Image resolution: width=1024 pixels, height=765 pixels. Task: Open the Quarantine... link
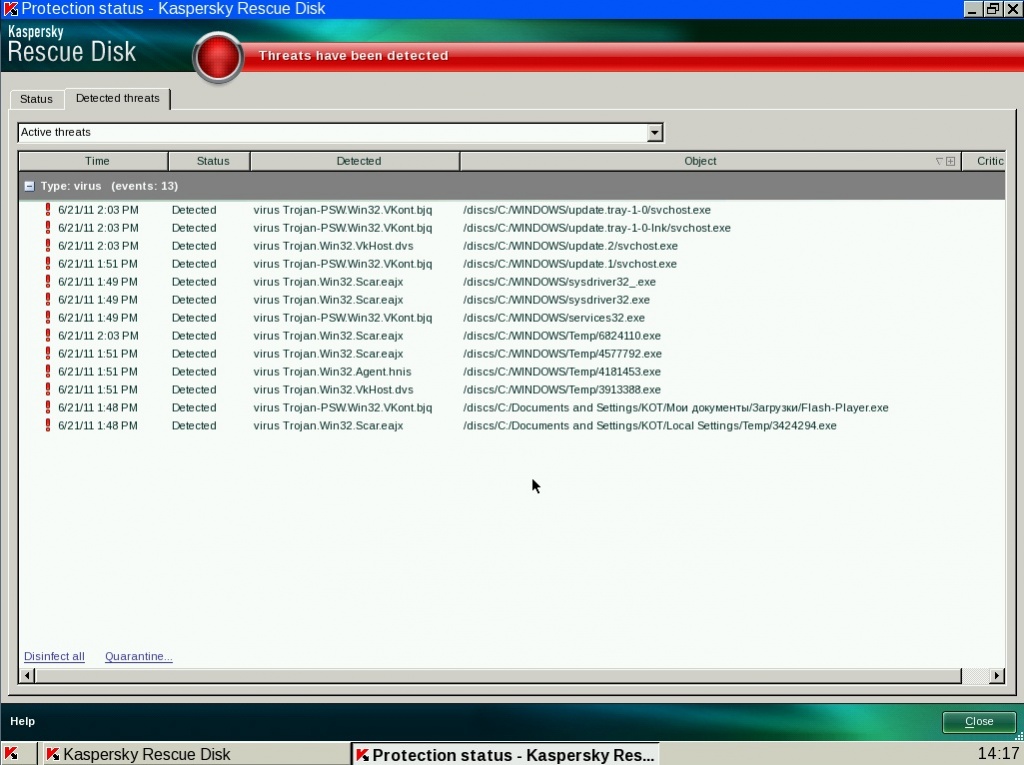click(x=138, y=657)
